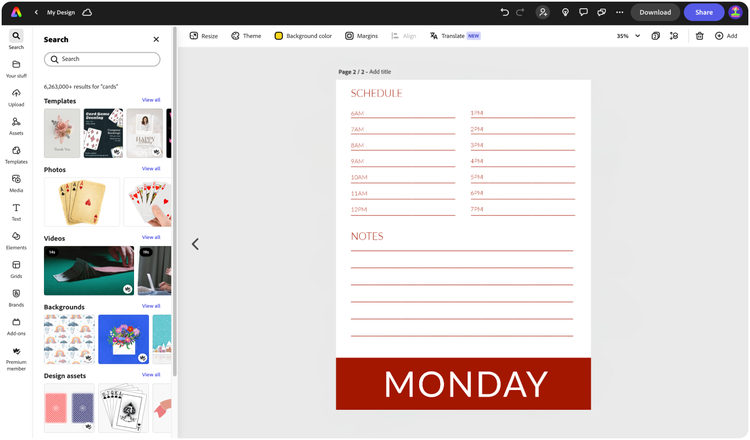Image resolution: width=750 pixels, height=440 pixels.
Task: Click the Add title page label
Action: [x=380, y=72]
